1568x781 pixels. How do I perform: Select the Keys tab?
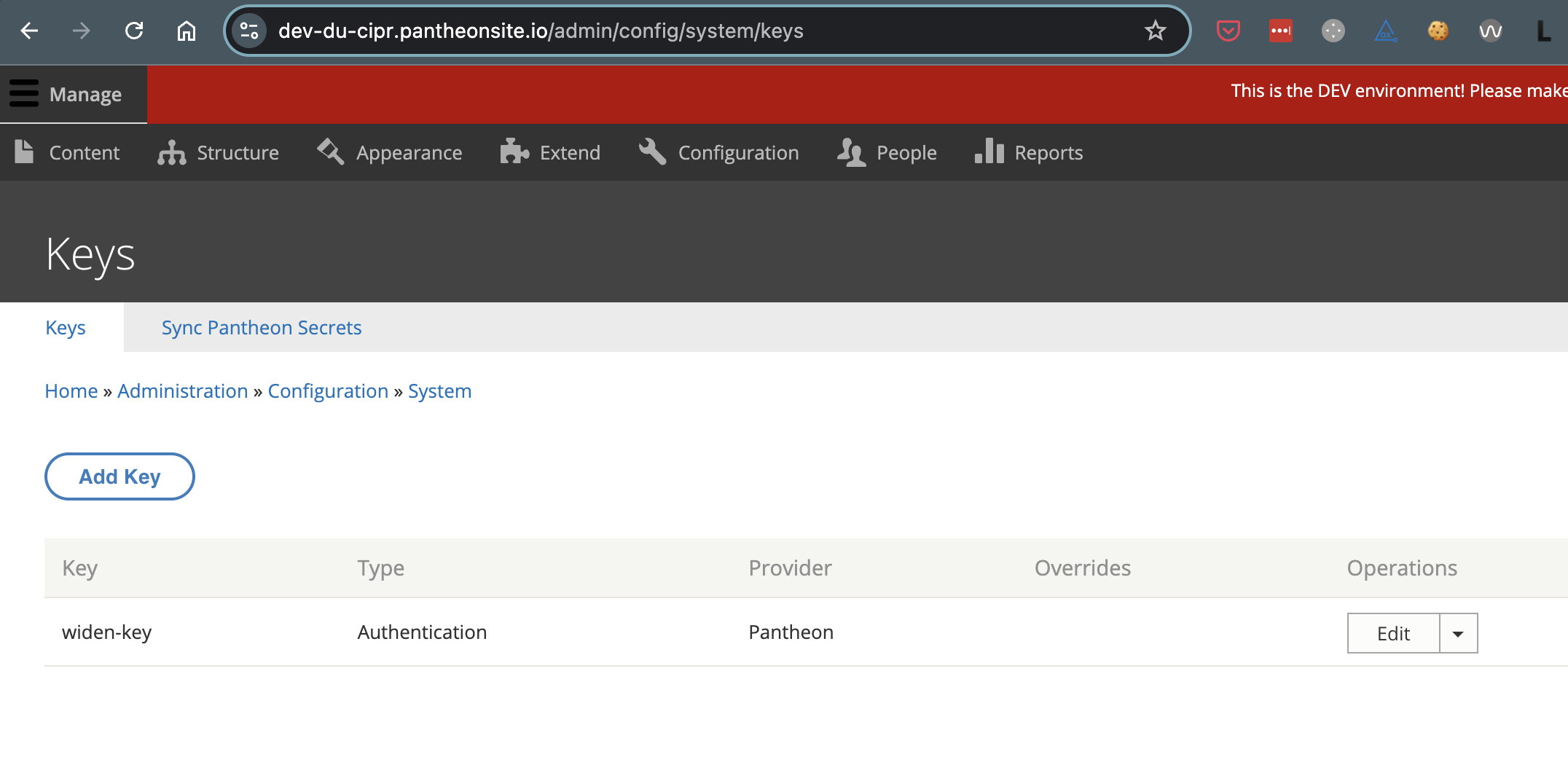pyautogui.click(x=65, y=327)
